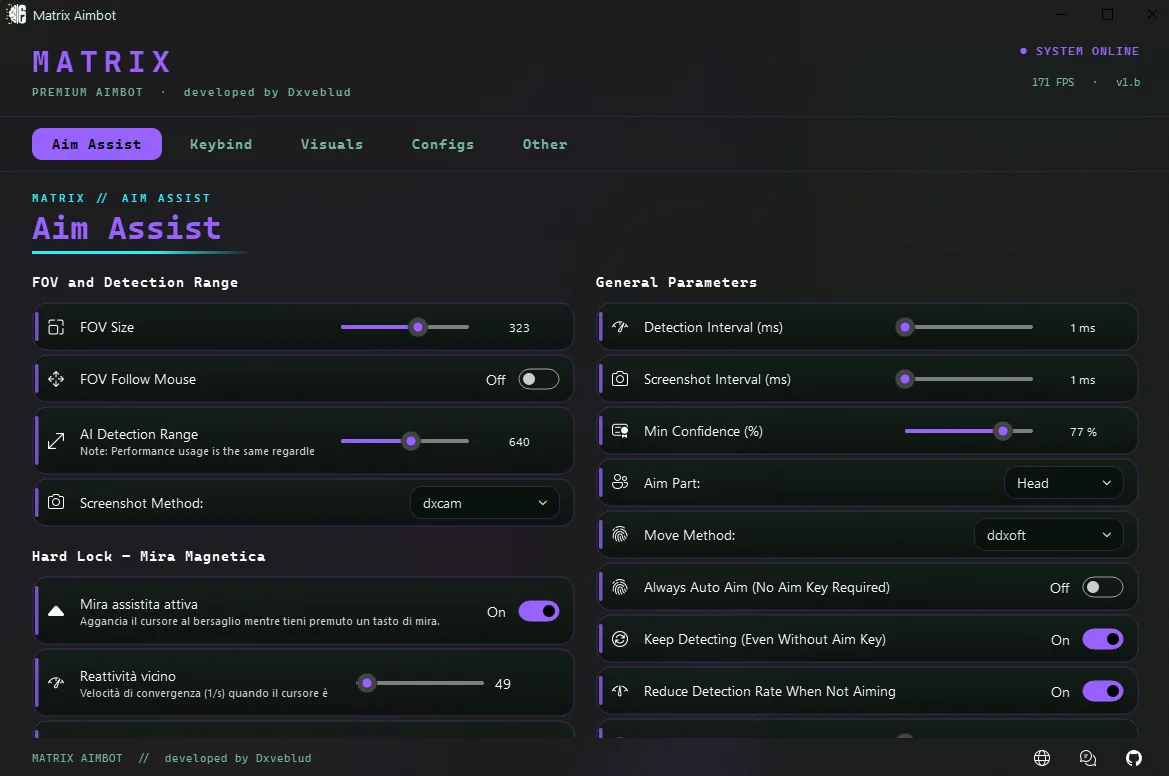
Task: Click the Aim Part: label
Action: [x=672, y=483]
